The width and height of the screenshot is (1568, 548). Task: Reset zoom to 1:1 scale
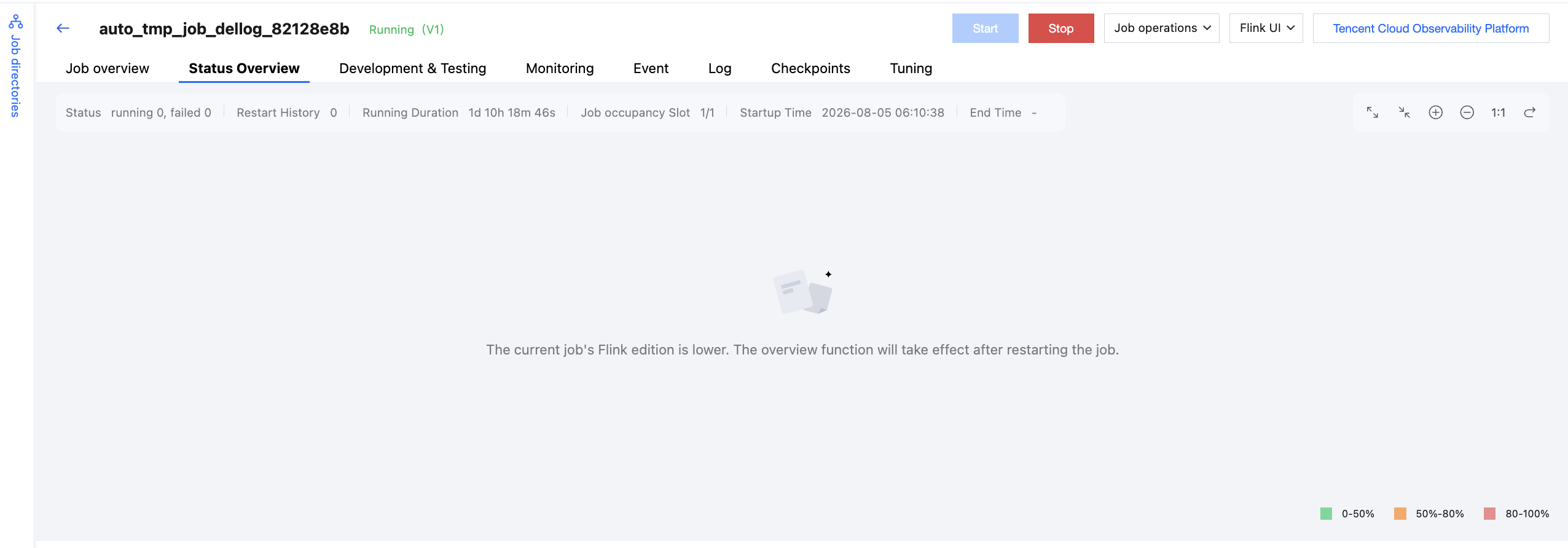(1498, 112)
